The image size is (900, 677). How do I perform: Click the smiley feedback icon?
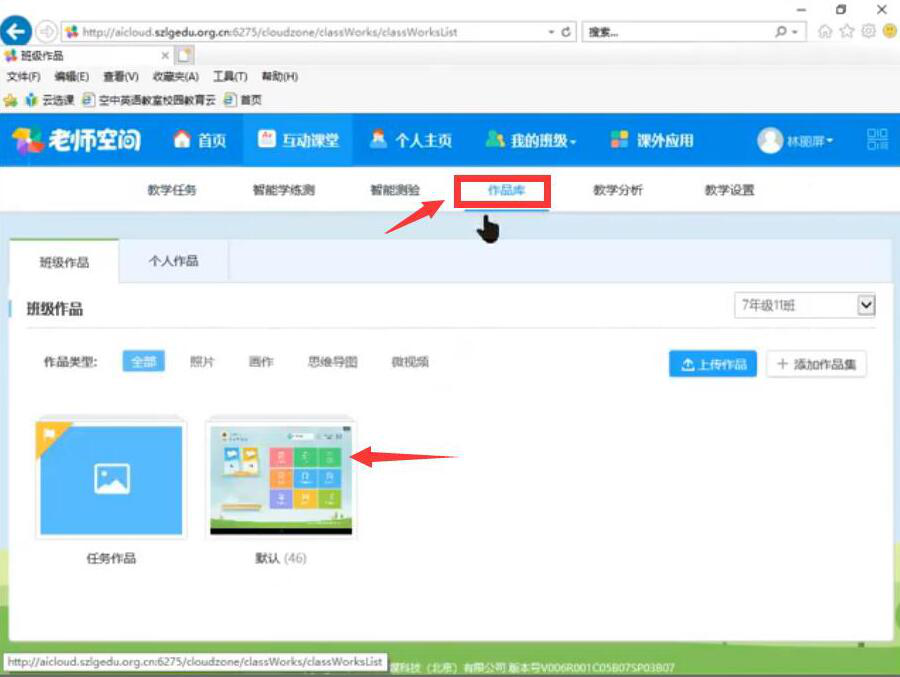click(890, 31)
